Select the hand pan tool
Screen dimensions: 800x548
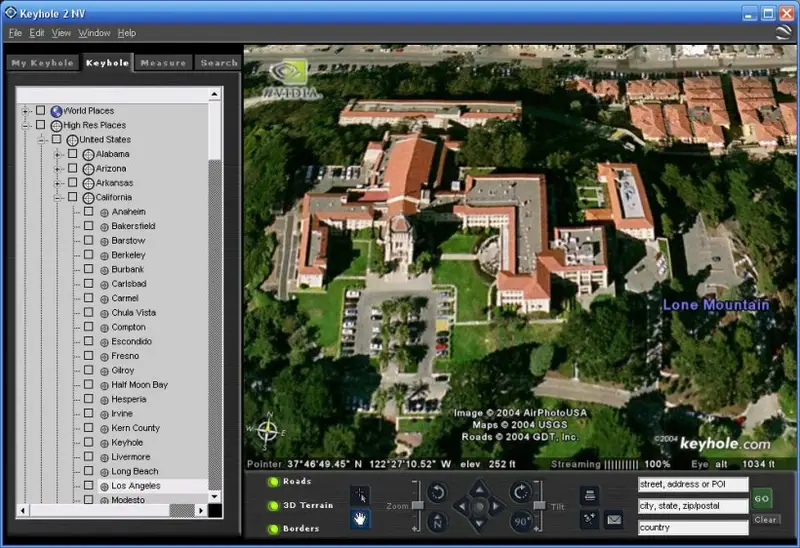360,519
